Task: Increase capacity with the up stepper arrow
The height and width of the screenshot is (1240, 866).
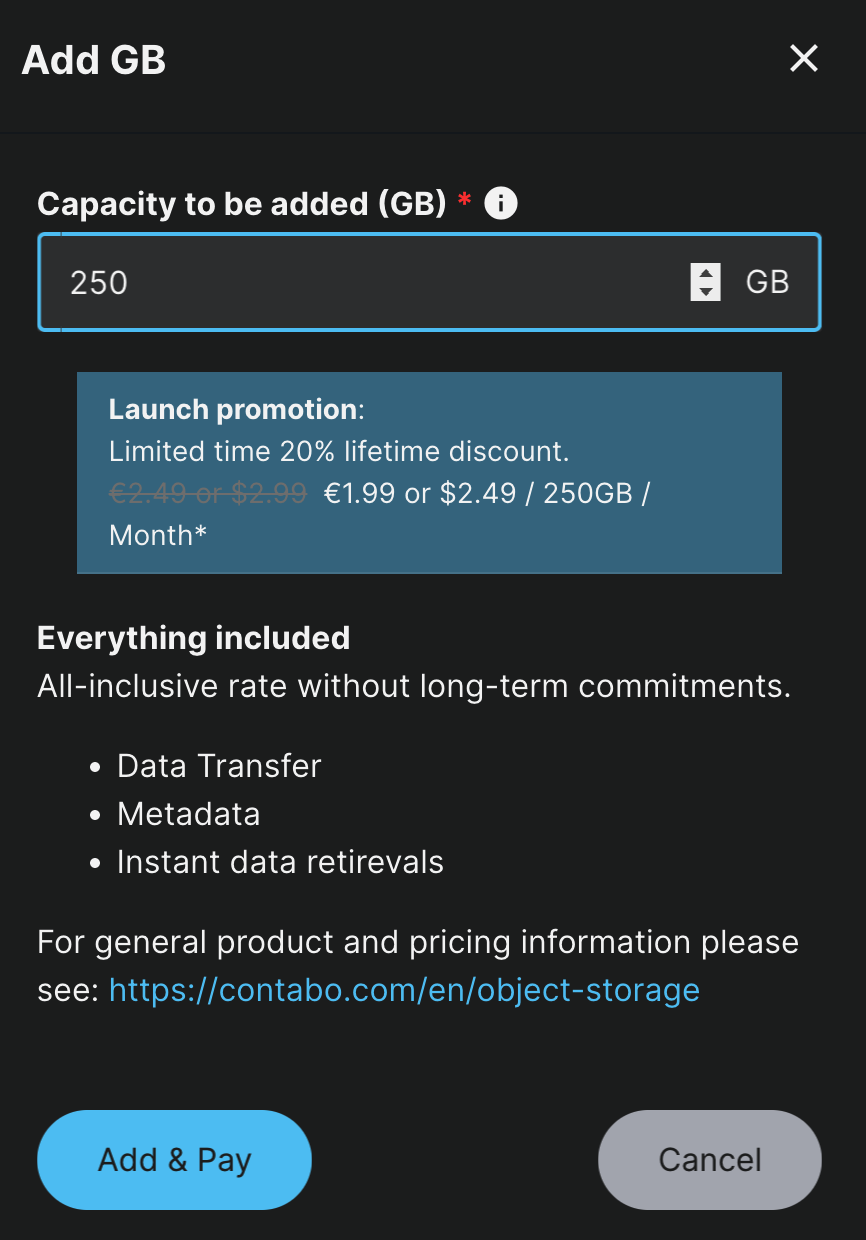Action: pos(706,273)
